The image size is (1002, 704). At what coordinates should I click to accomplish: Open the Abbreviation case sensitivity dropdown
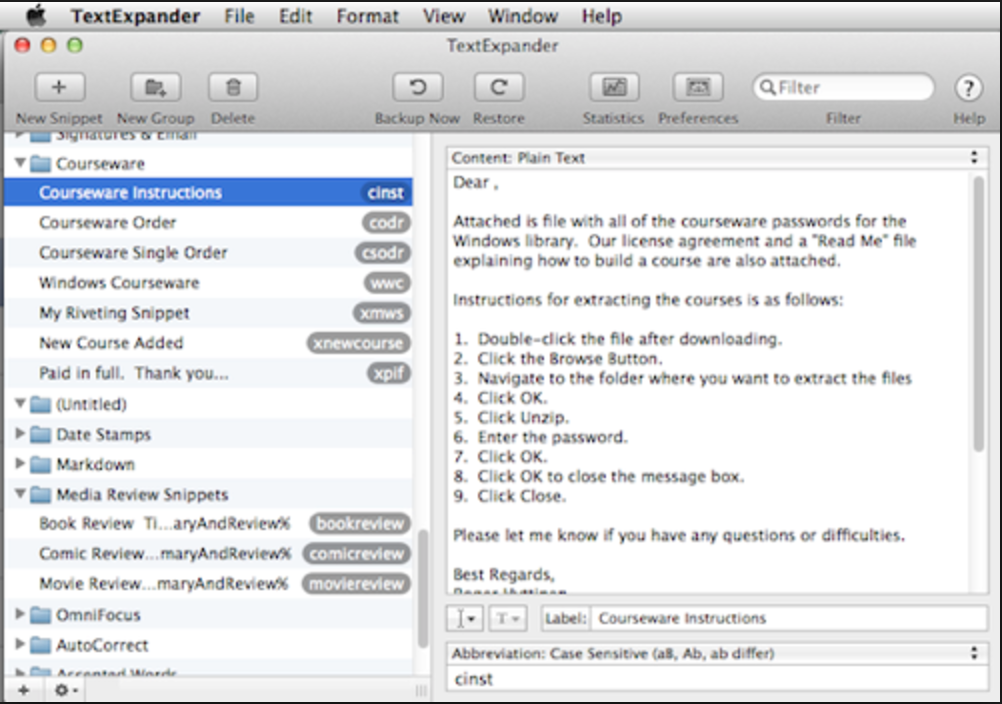[718, 654]
